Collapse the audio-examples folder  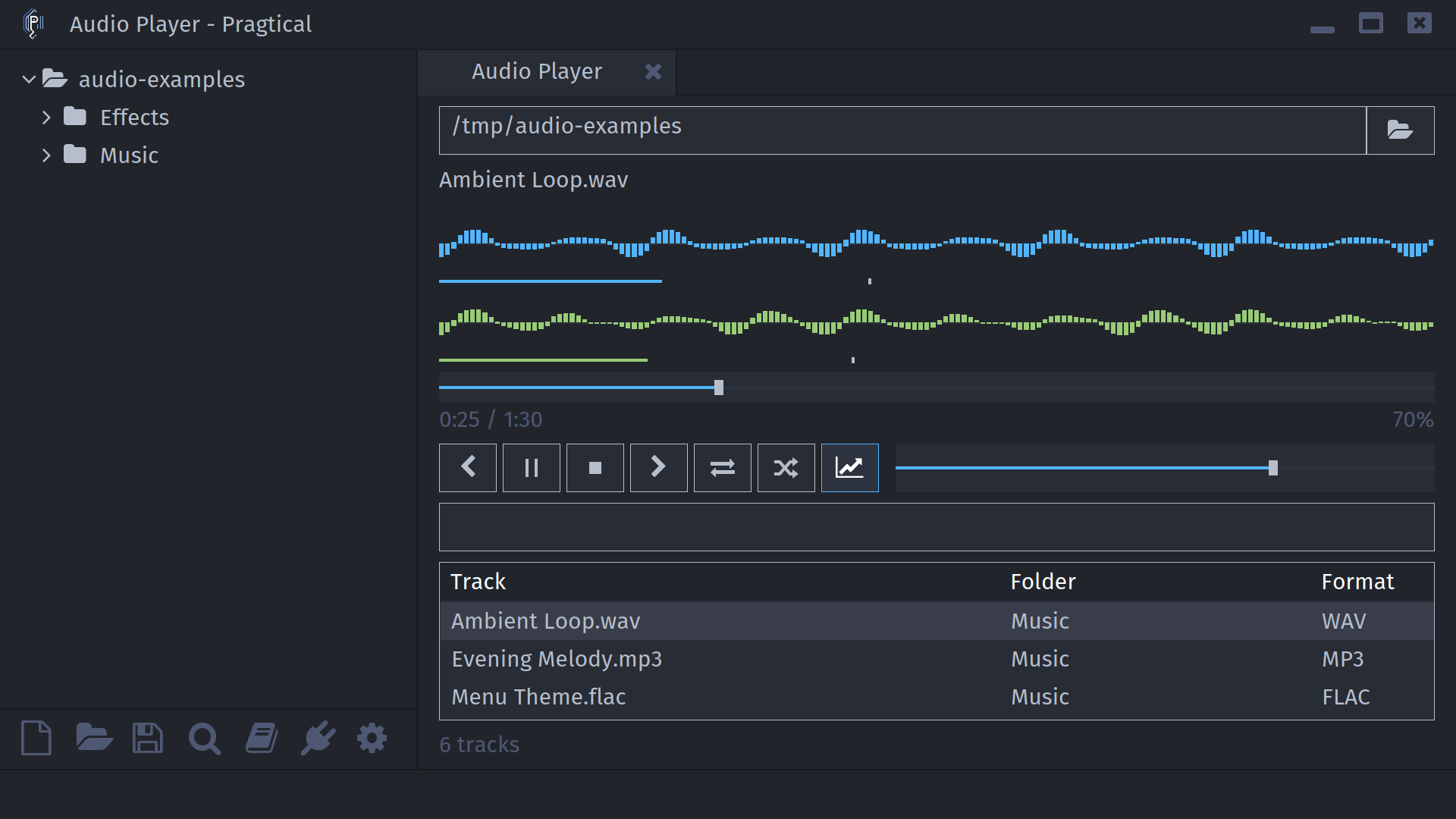coord(29,79)
